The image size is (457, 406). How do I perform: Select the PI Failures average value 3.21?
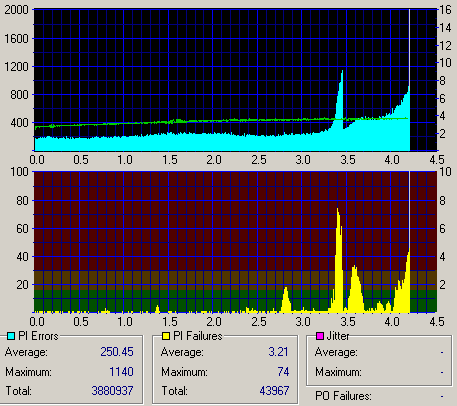pyautogui.click(x=278, y=352)
